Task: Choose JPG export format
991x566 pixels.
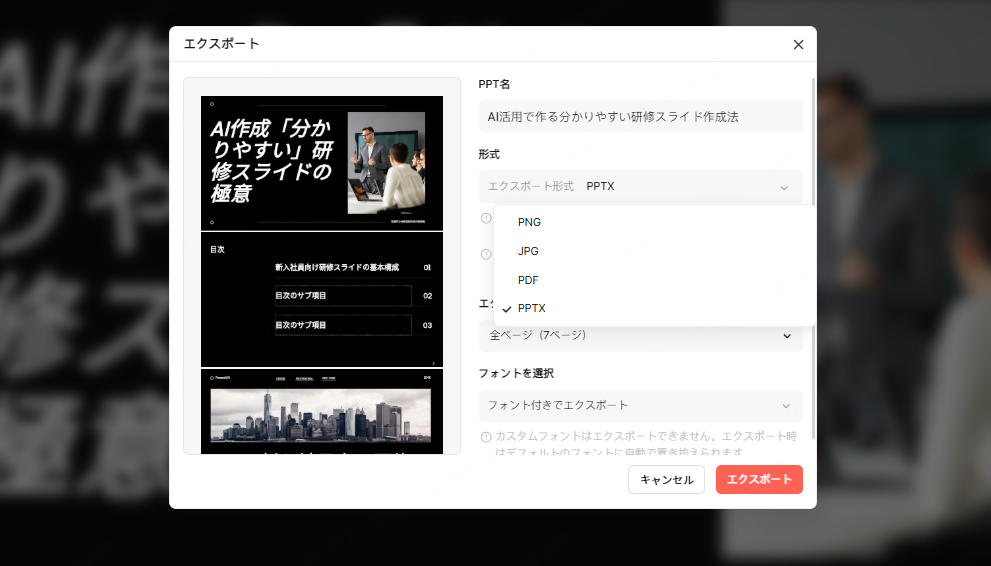Action: point(654,251)
